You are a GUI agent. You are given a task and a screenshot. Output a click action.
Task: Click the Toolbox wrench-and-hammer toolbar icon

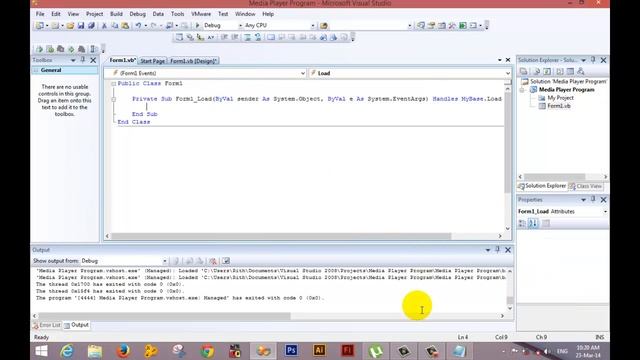pyautogui.click(x=452, y=26)
